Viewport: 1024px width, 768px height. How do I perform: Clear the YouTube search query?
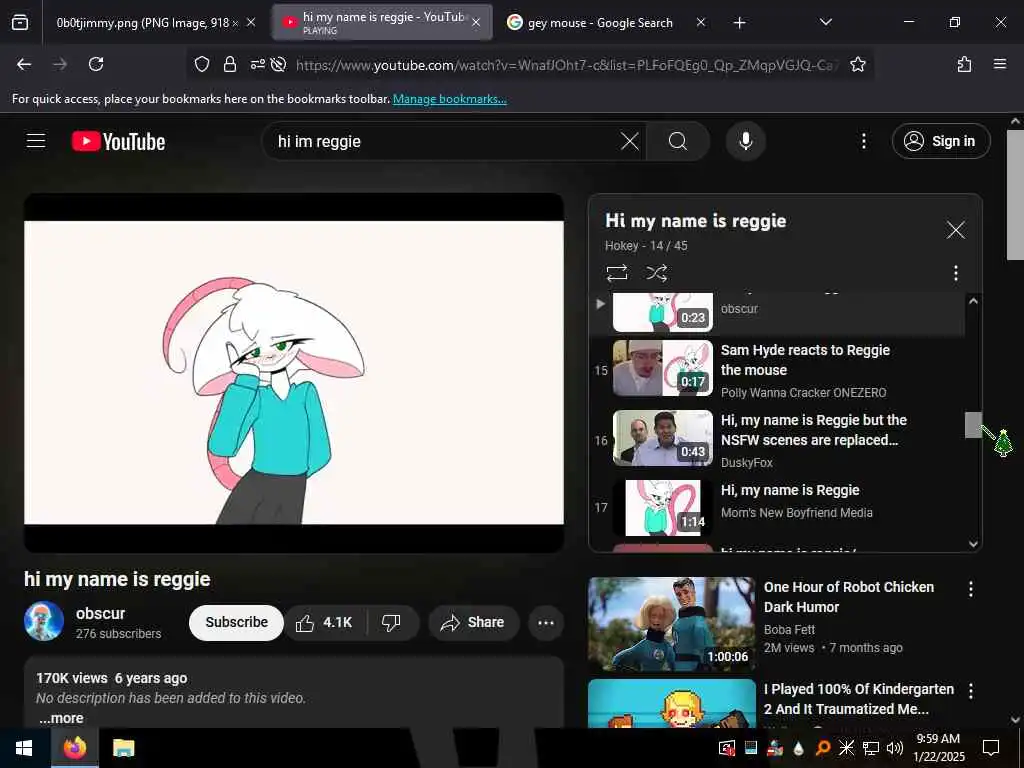pos(630,141)
